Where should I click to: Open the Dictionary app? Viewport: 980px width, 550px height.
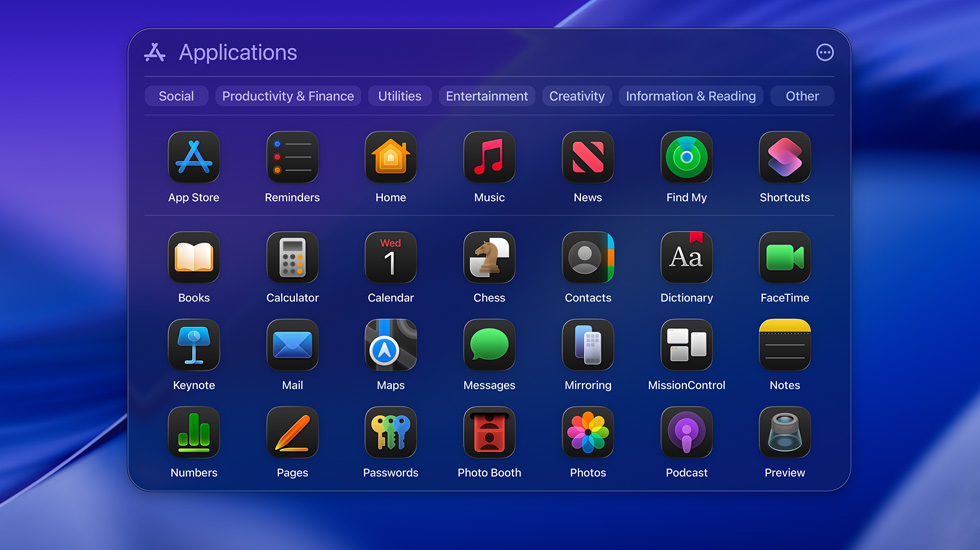click(686, 258)
